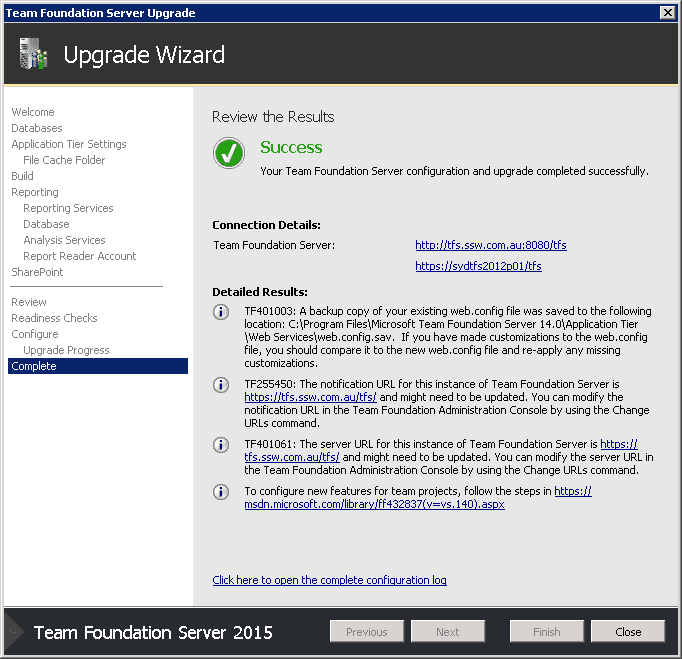Screen dimensions: 682x659
Task: Click the green Success checkmark icon
Action: 229,154
